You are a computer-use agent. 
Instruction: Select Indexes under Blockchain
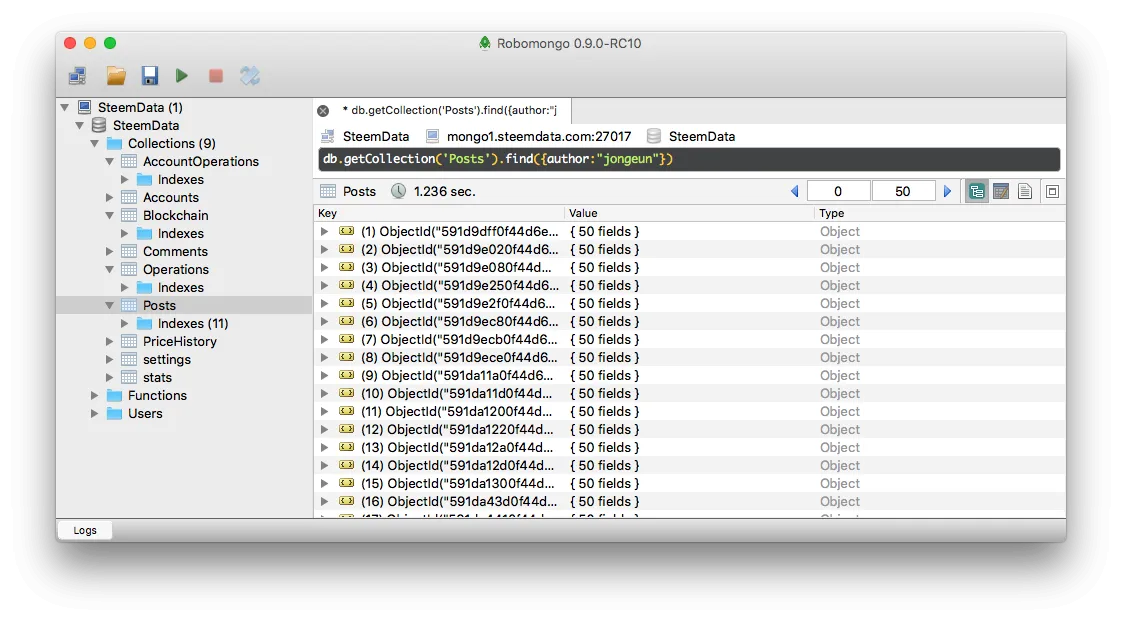180,233
